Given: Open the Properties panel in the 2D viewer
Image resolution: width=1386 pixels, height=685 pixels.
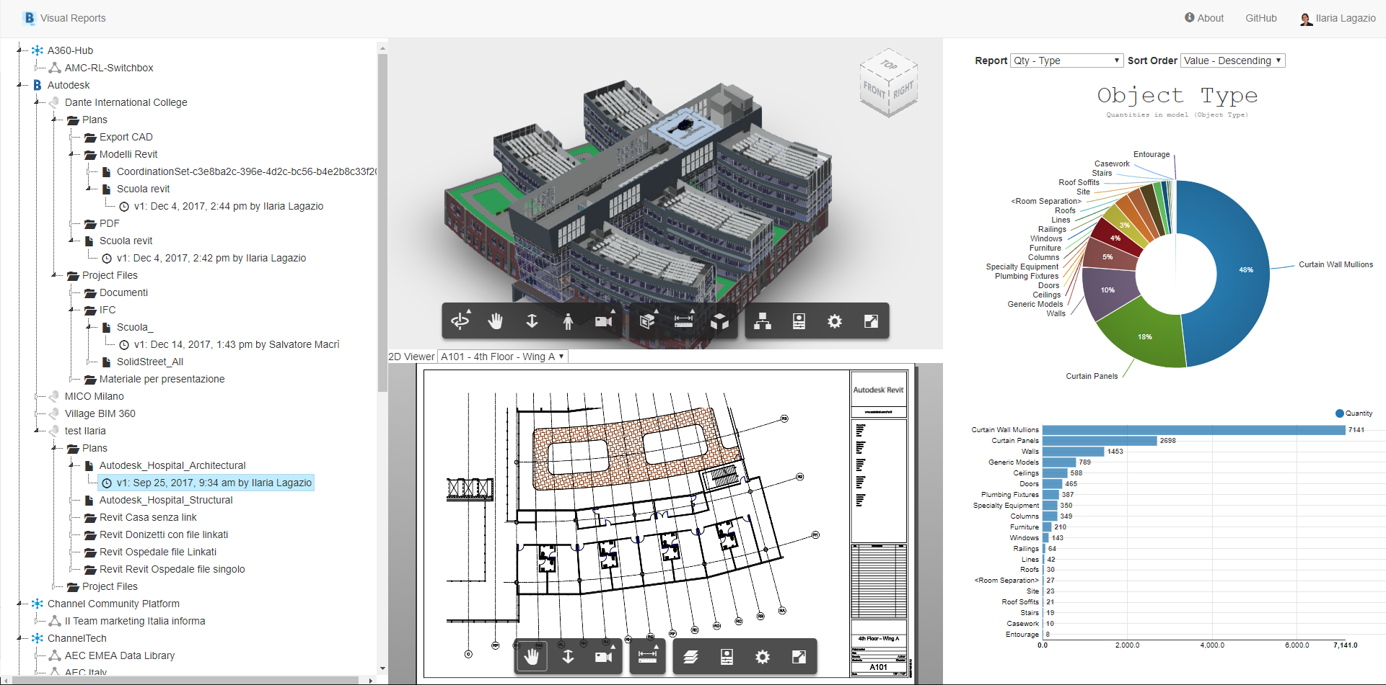Looking at the screenshot, I should pyautogui.click(x=727, y=657).
